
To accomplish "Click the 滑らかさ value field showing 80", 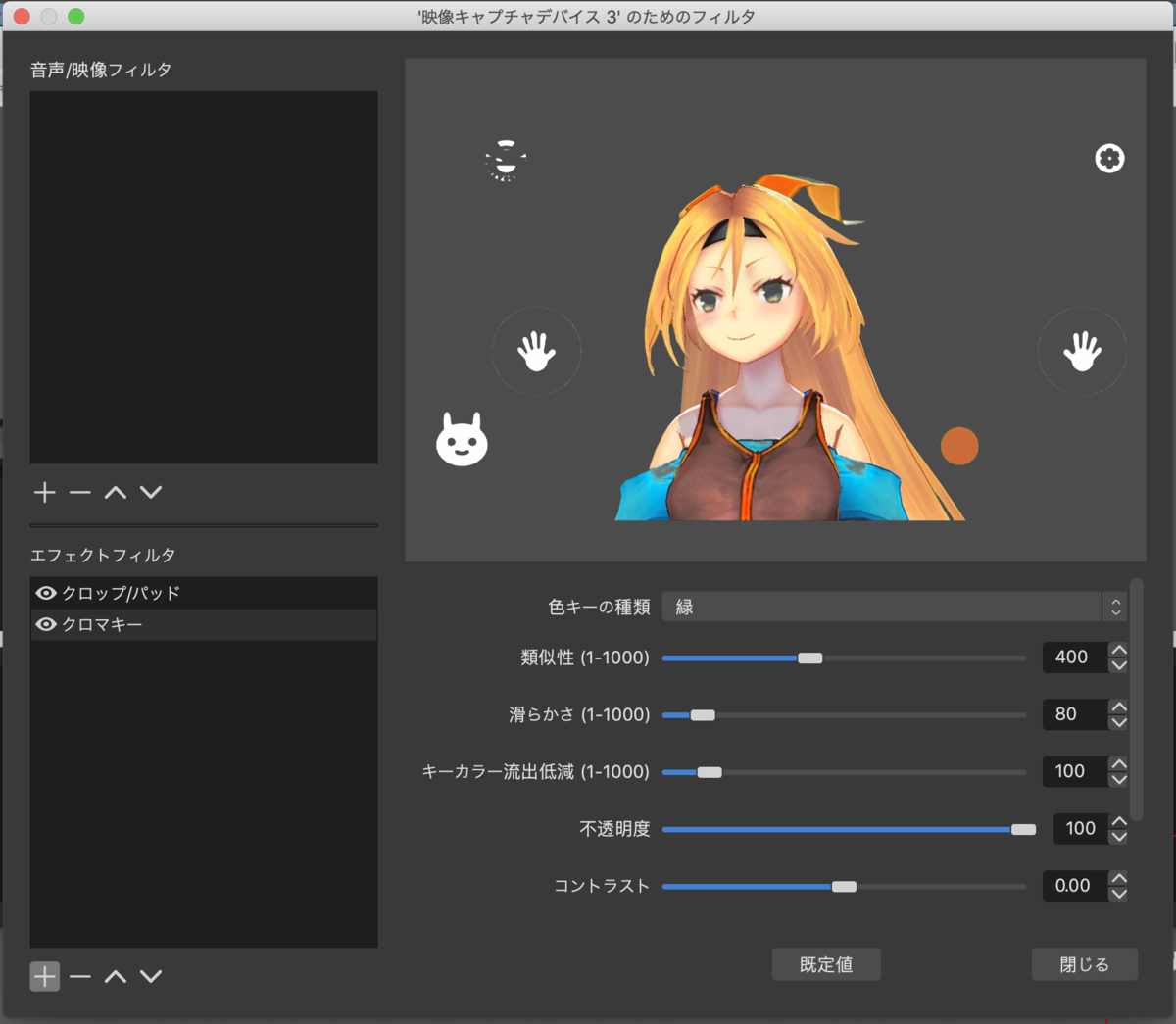I will coord(1075,714).
